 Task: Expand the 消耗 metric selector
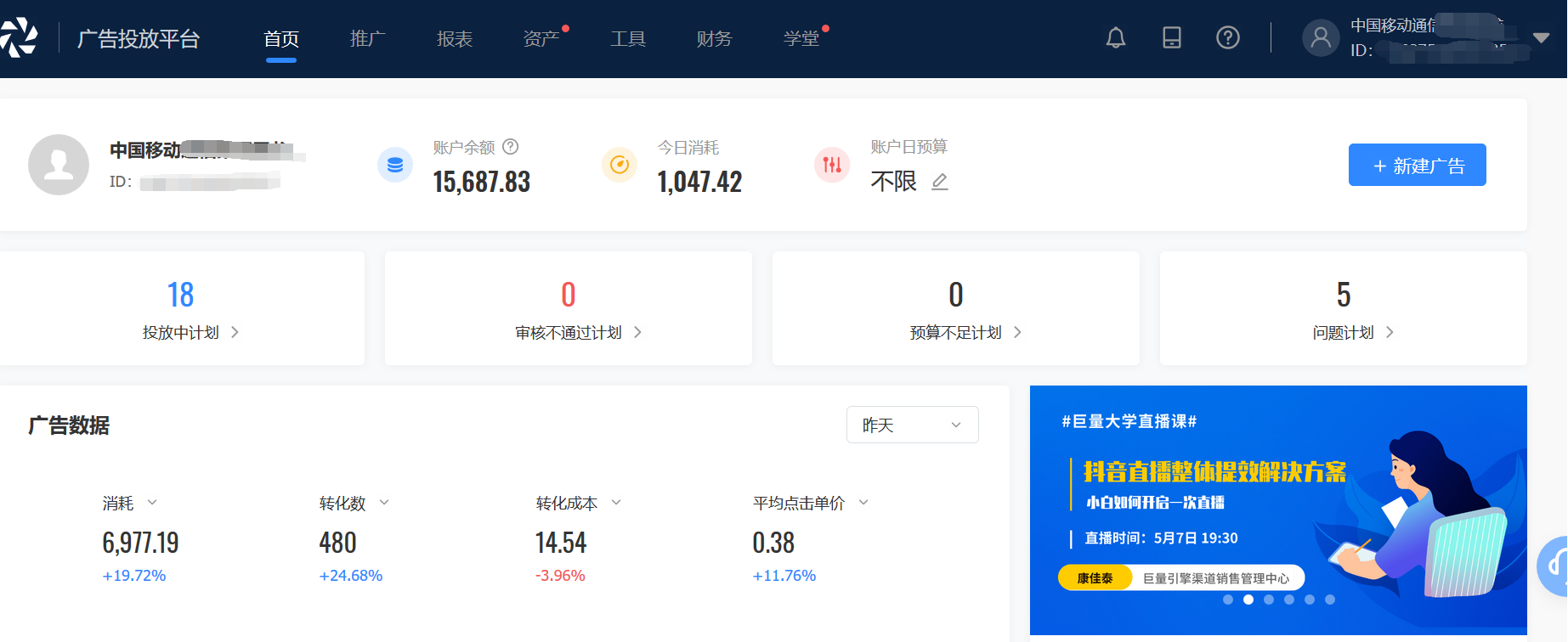(152, 503)
